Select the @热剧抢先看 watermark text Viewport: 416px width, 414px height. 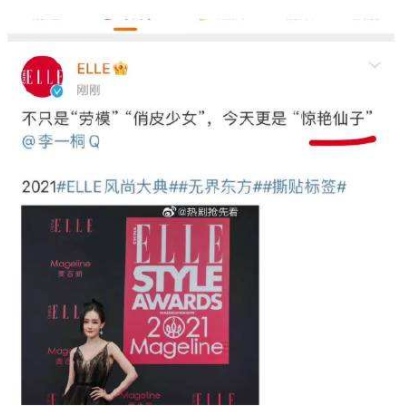pyautogui.click(x=208, y=212)
